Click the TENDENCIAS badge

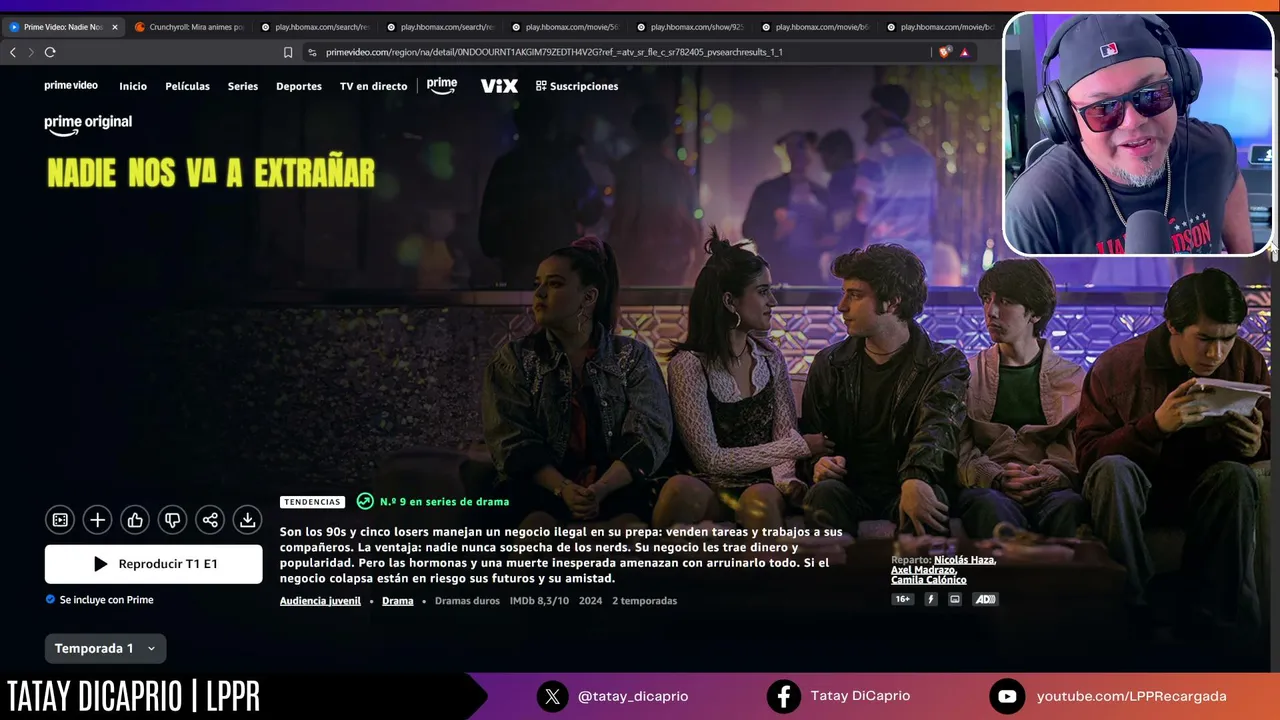click(312, 502)
